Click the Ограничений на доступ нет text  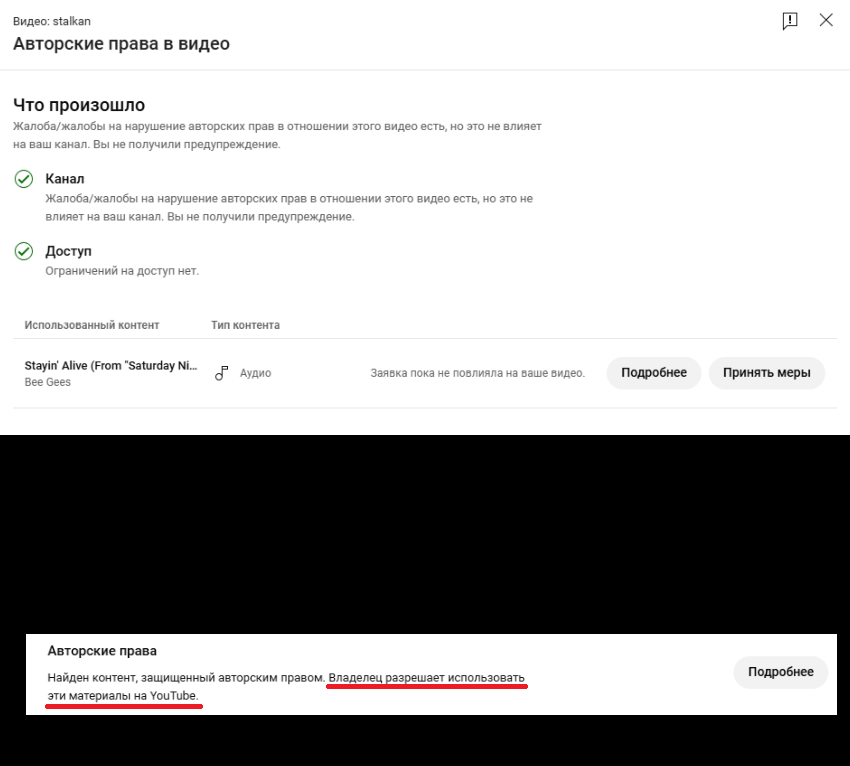click(x=122, y=271)
